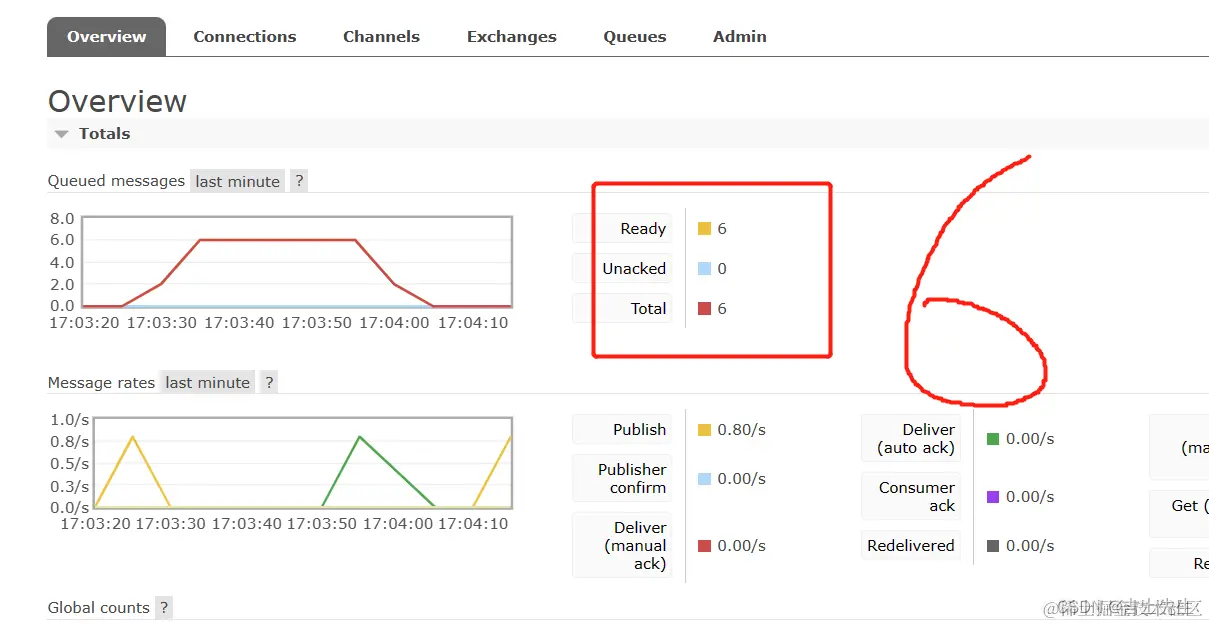
Task: Change Queued messages 'last minute' range
Action: [237, 181]
